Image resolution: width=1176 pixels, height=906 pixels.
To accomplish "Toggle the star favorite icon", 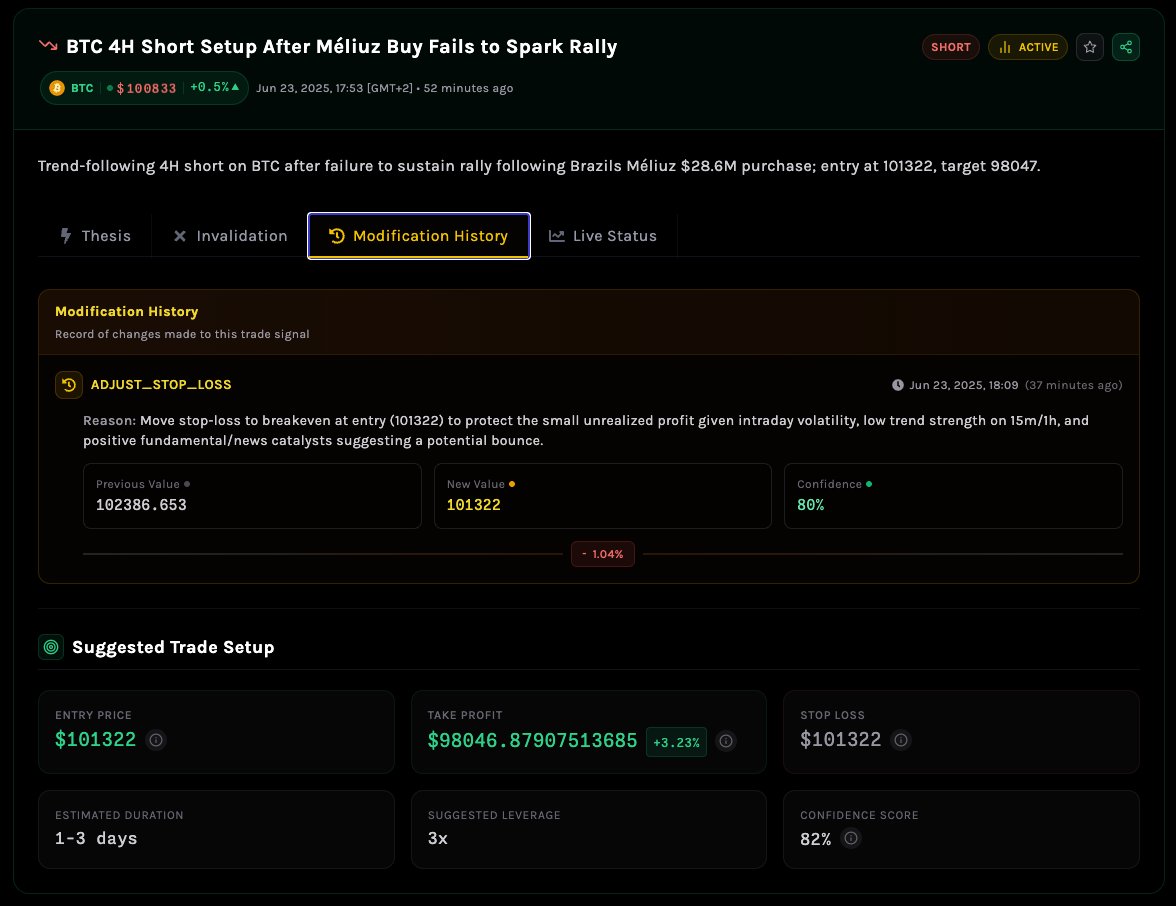I will [x=1090, y=47].
